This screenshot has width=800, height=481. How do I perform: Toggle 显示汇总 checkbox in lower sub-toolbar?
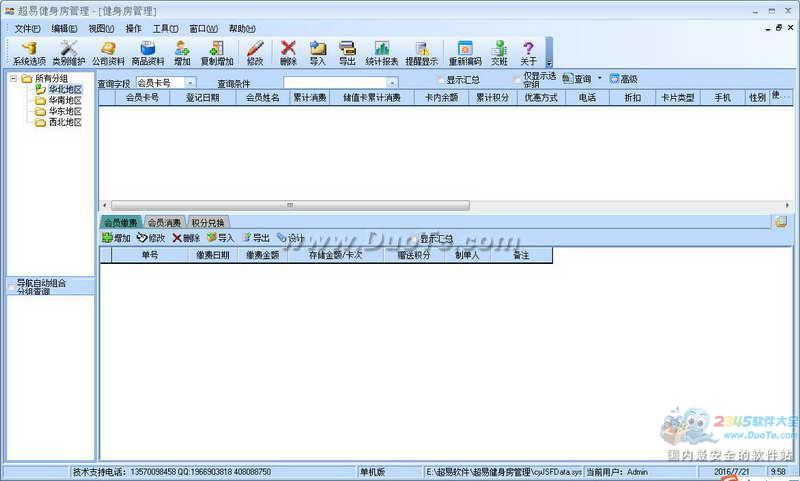coord(414,238)
